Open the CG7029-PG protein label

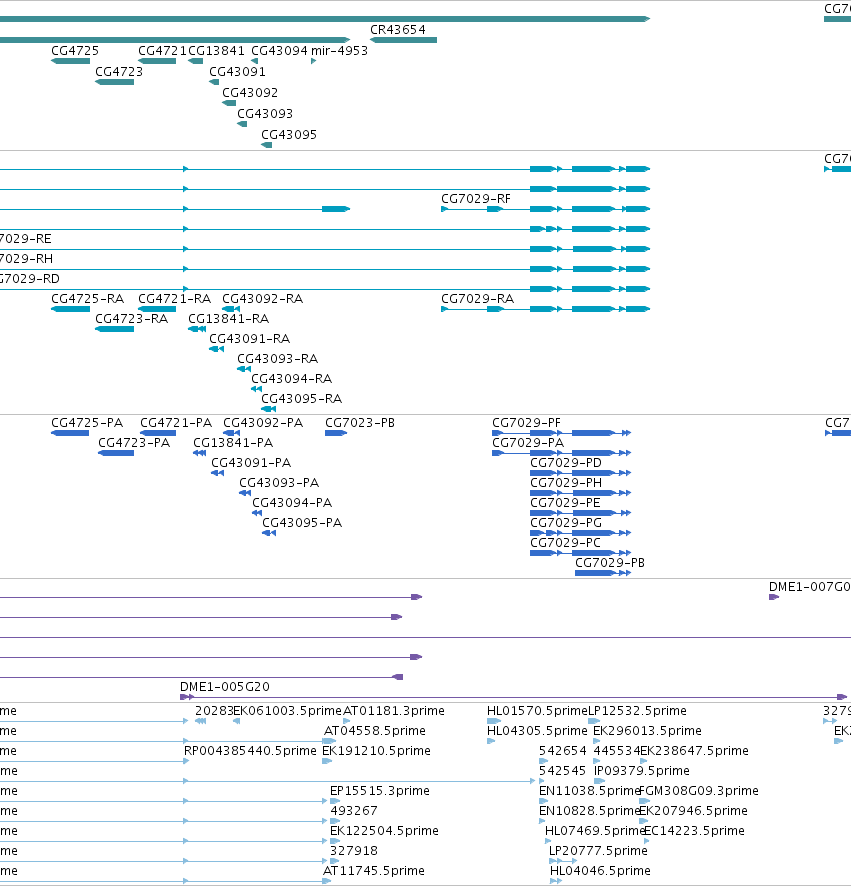[566, 523]
